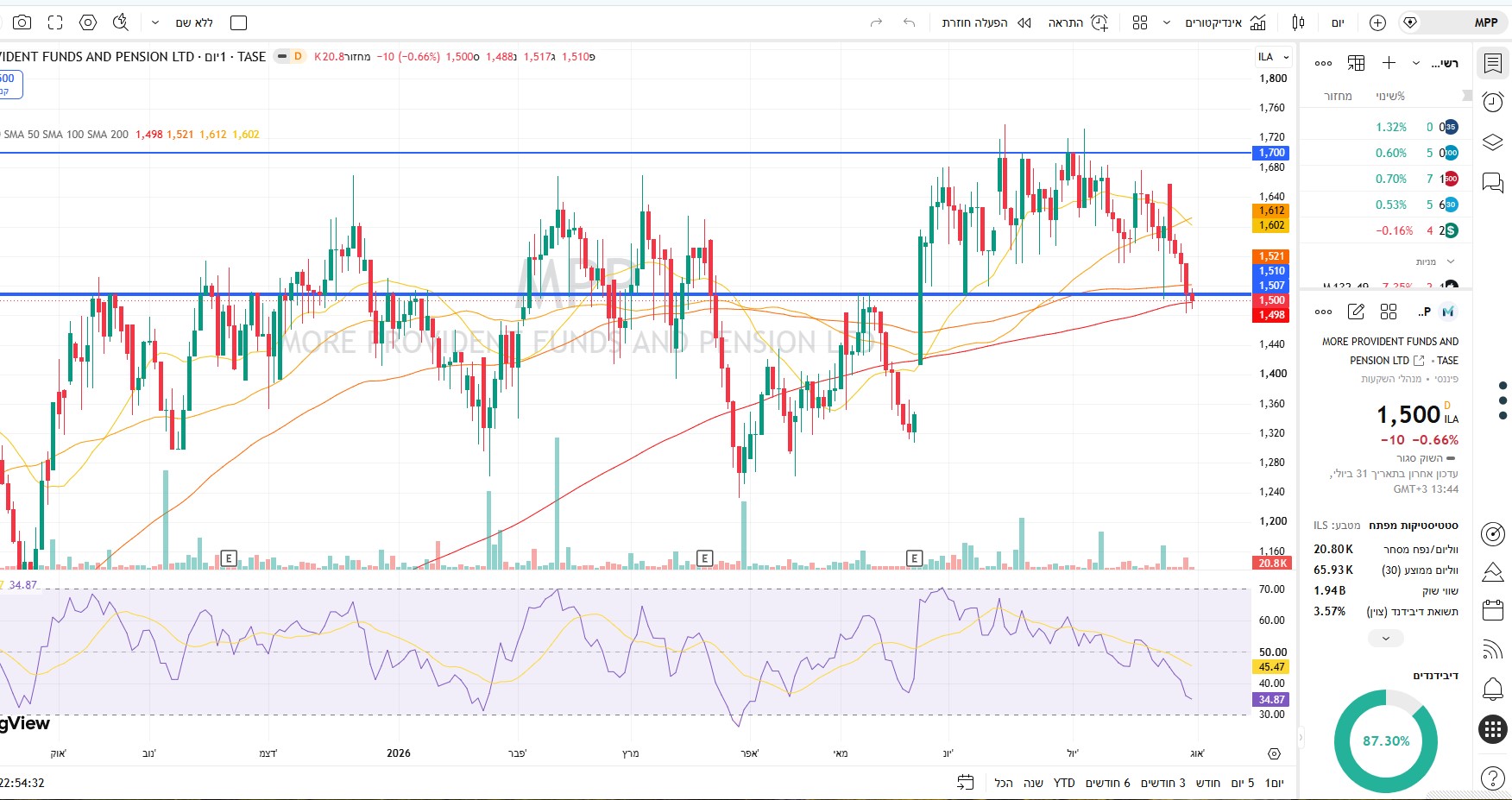Select the 6 months range tab
Screen dimensions: 1512x800
click(x=1107, y=783)
